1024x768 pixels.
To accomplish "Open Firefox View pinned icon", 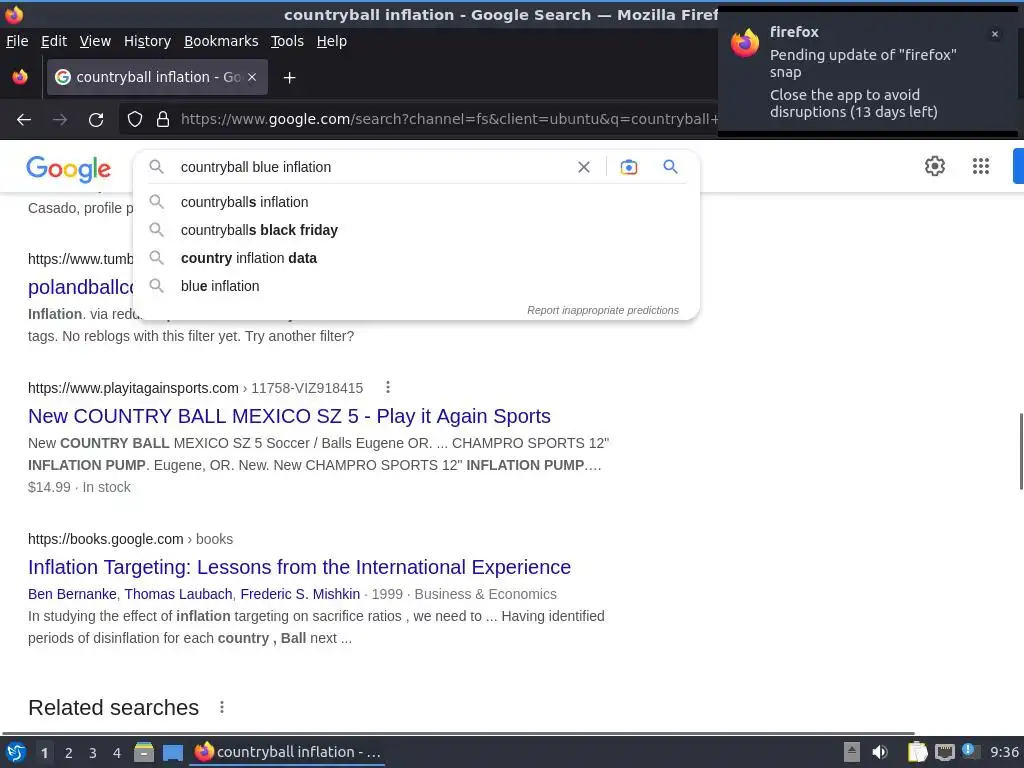I will point(20,77).
